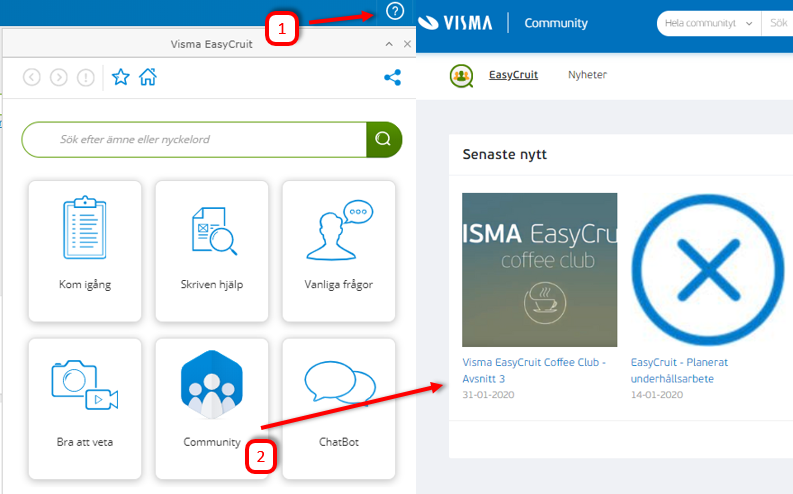Open the Community tile
This screenshot has height=494, width=793.
point(212,409)
